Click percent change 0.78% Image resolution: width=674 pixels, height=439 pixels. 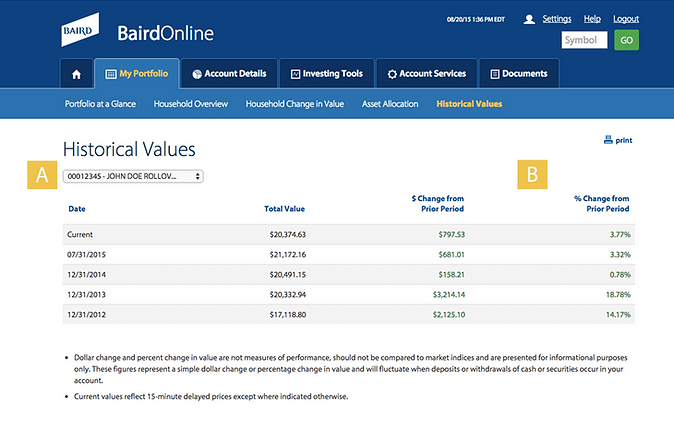coord(620,274)
